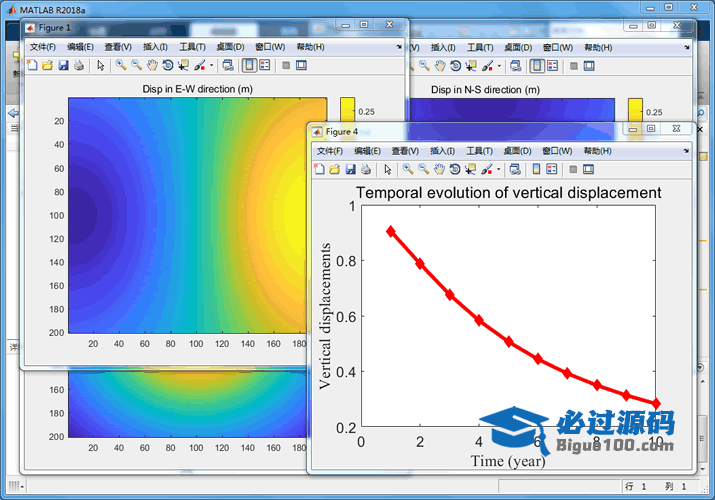Toggle Insert Colorbar button in Figure 4
The width and height of the screenshot is (715, 500).
point(536,170)
